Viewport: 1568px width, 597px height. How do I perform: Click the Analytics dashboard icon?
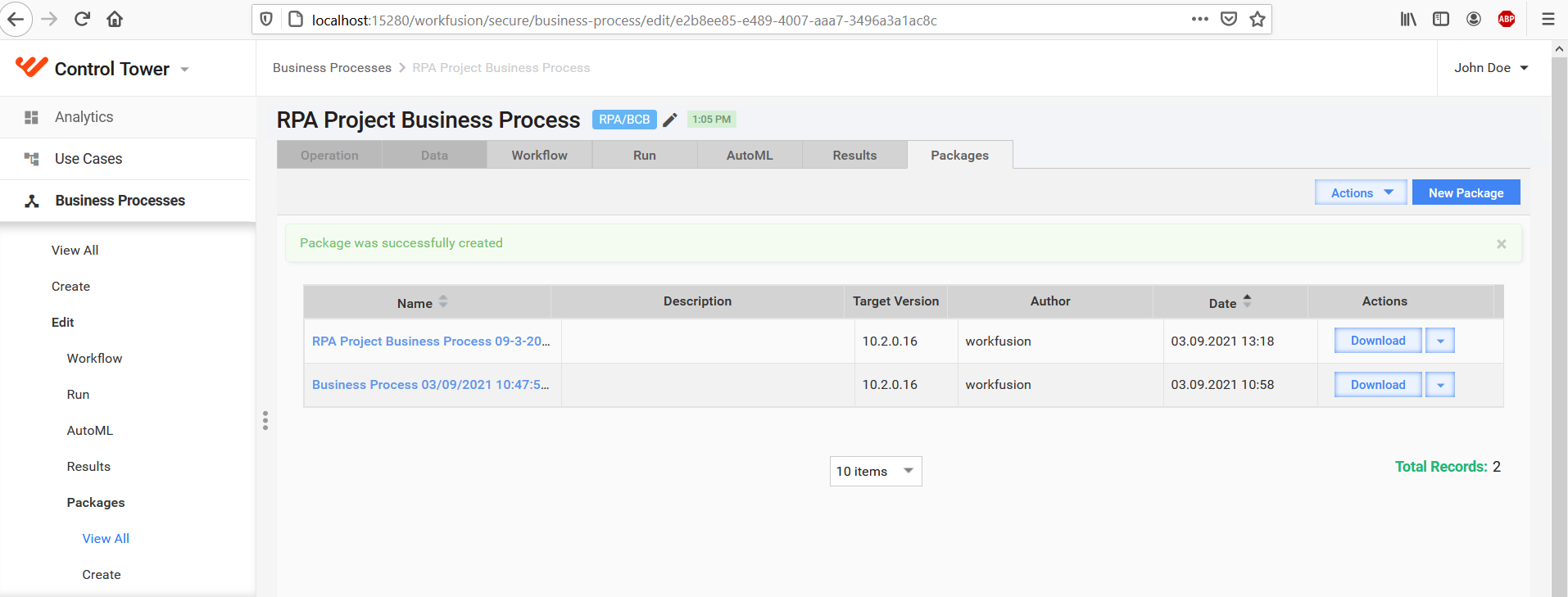tap(32, 117)
